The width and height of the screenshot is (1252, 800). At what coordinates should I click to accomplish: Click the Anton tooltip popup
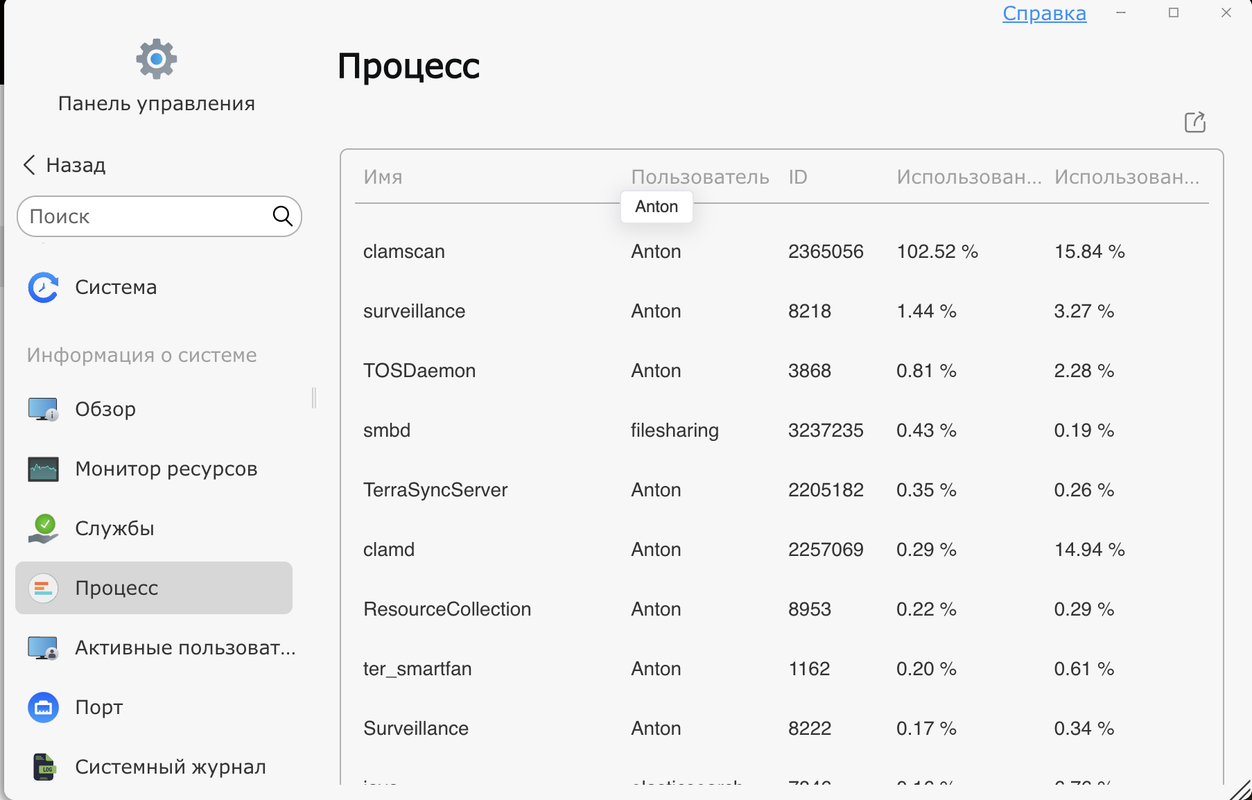(x=657, y=207)
